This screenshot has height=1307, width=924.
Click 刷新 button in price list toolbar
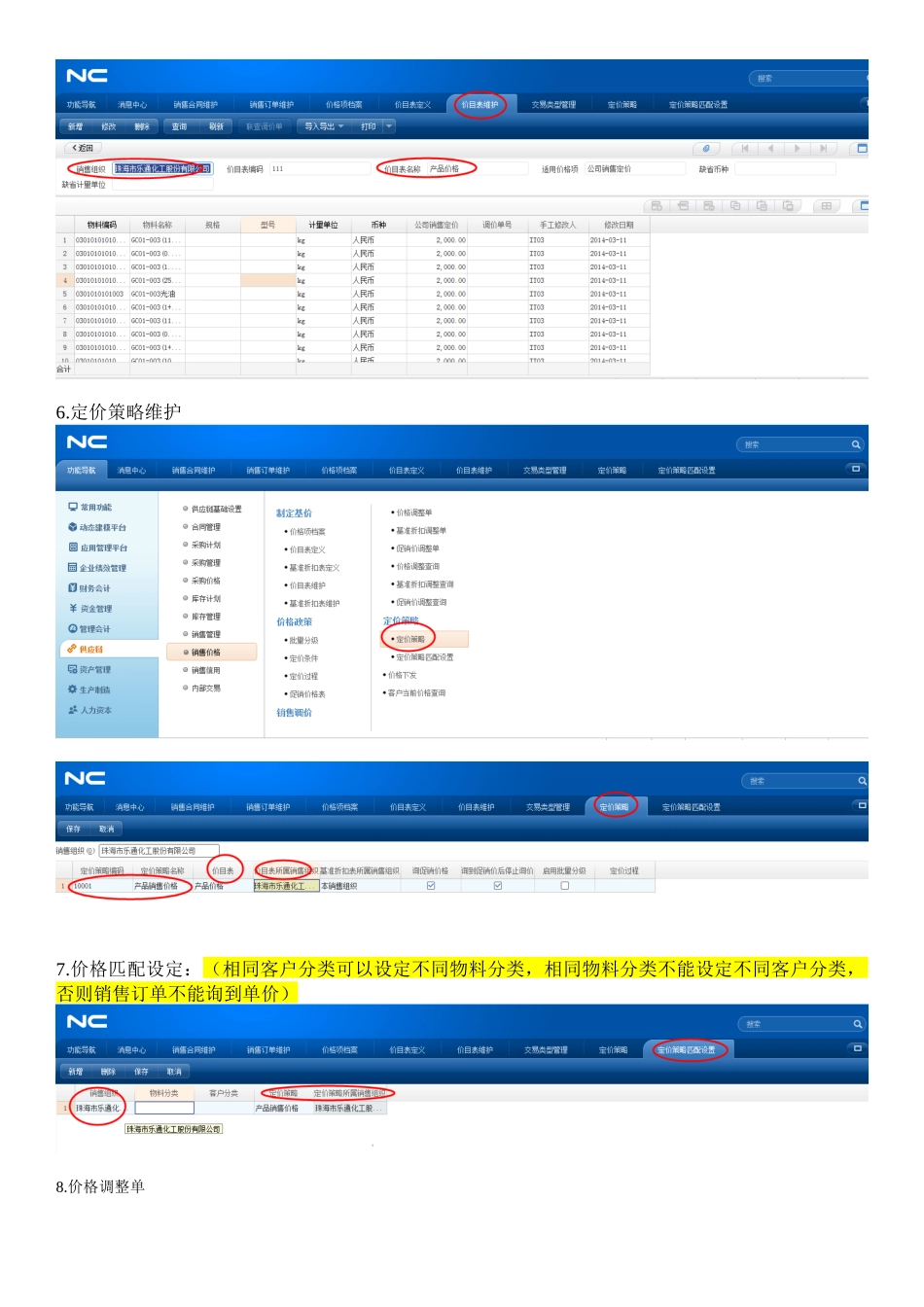click(216, 126)
